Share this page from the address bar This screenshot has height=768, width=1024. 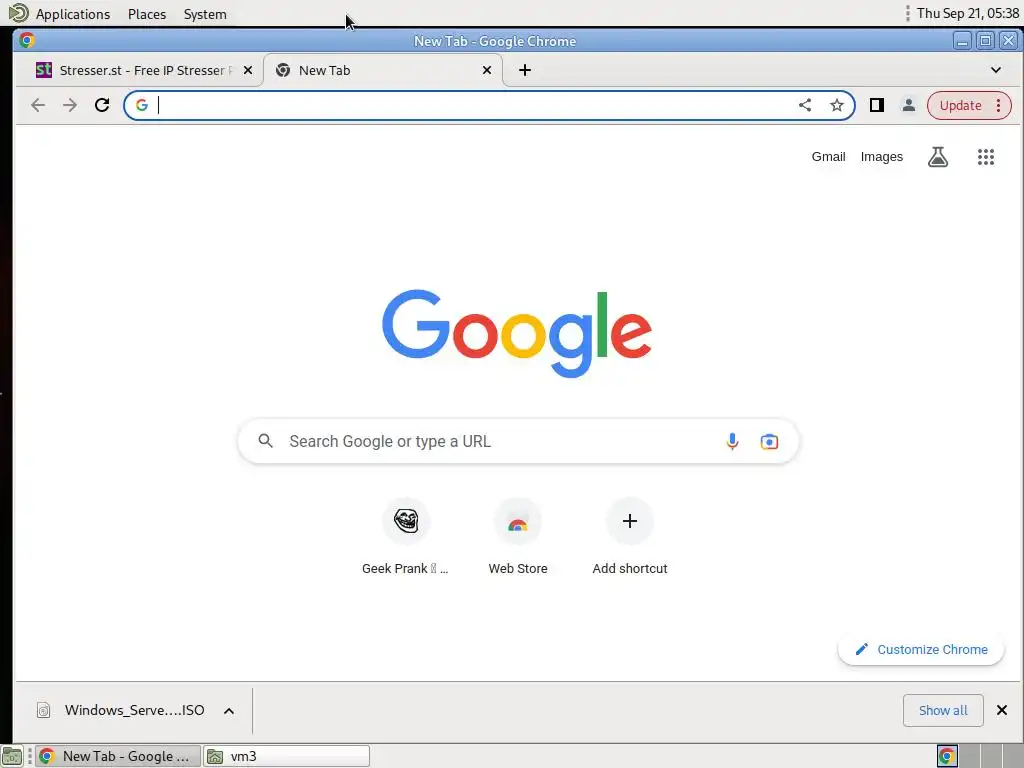tap(805, 105)
